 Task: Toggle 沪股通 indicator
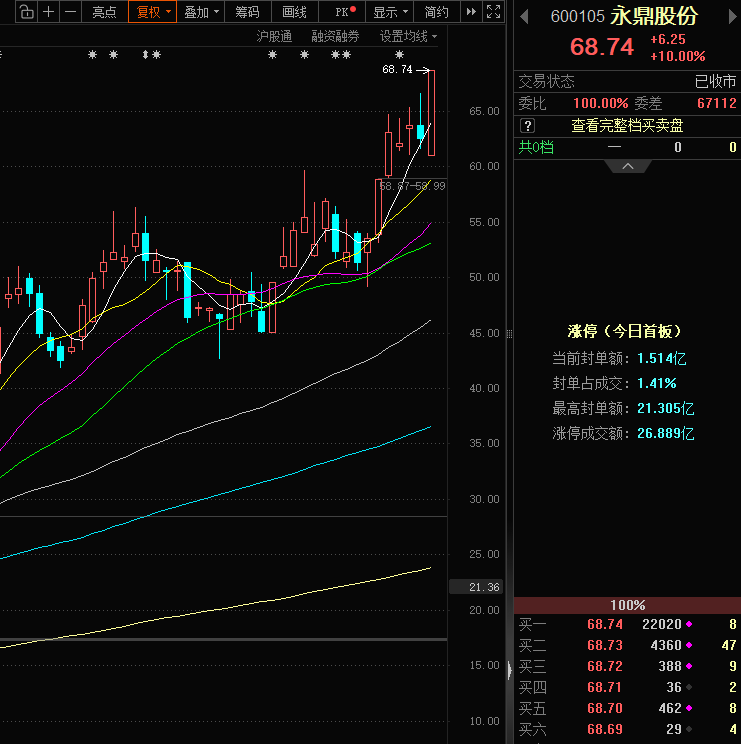[274, 36]
